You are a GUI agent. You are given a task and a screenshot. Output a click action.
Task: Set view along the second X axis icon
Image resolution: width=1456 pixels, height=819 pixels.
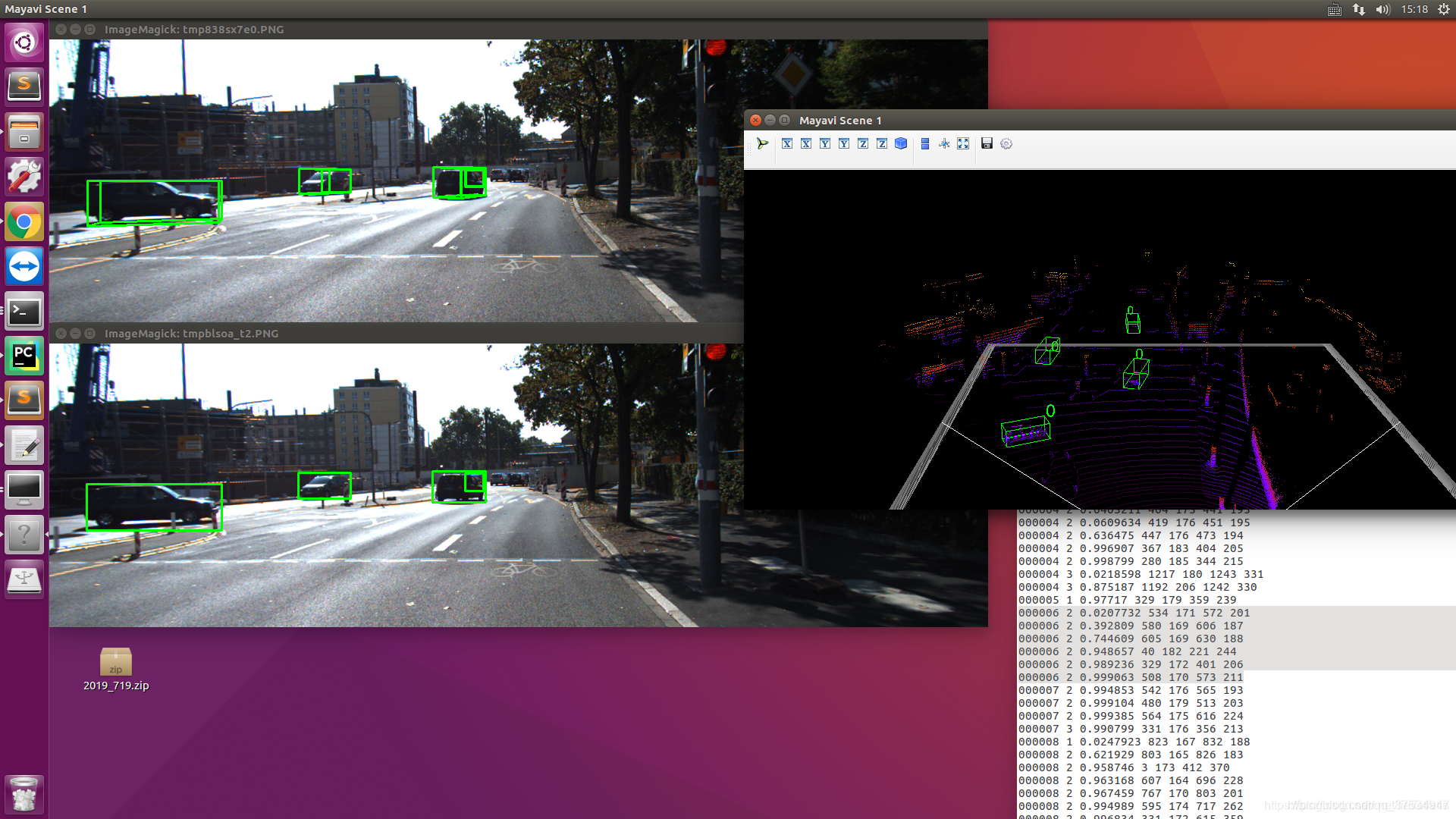[806, 143]
